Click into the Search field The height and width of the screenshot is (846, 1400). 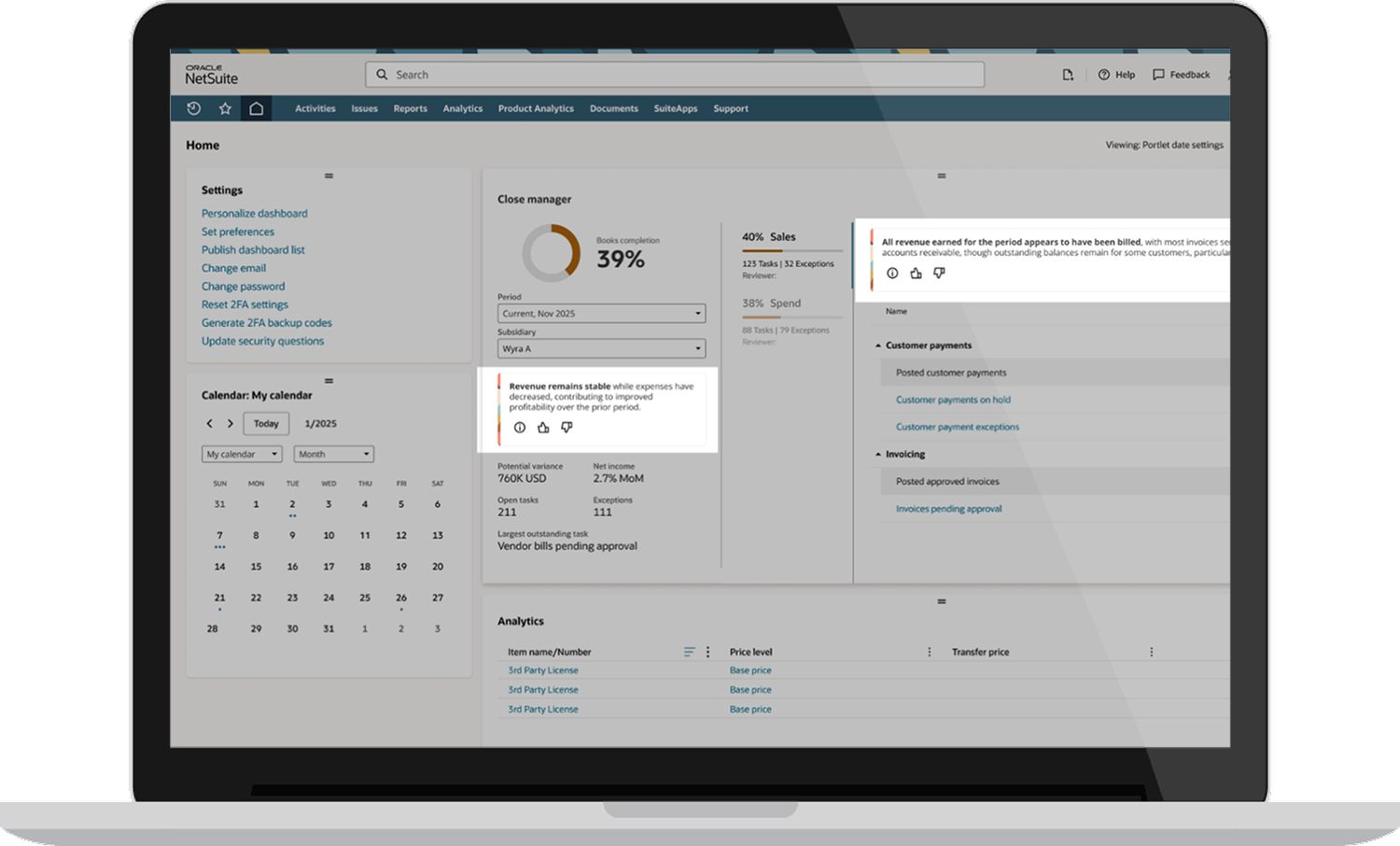674,75
